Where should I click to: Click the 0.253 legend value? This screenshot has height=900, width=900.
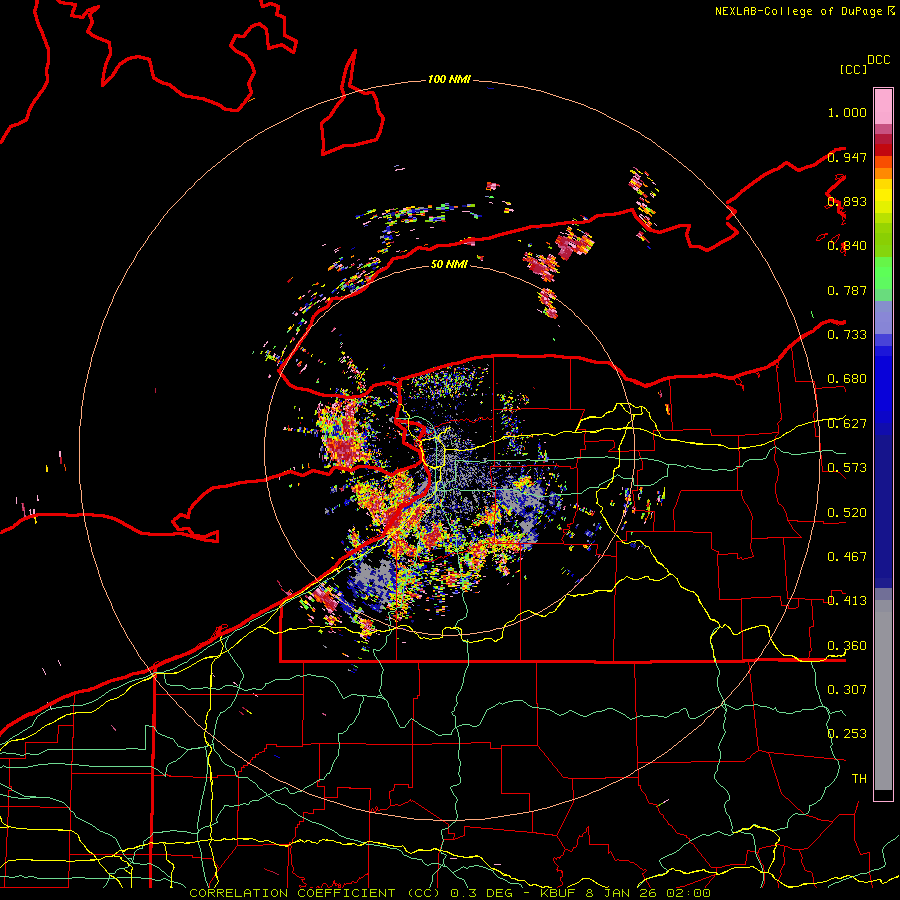click(847, 734)
